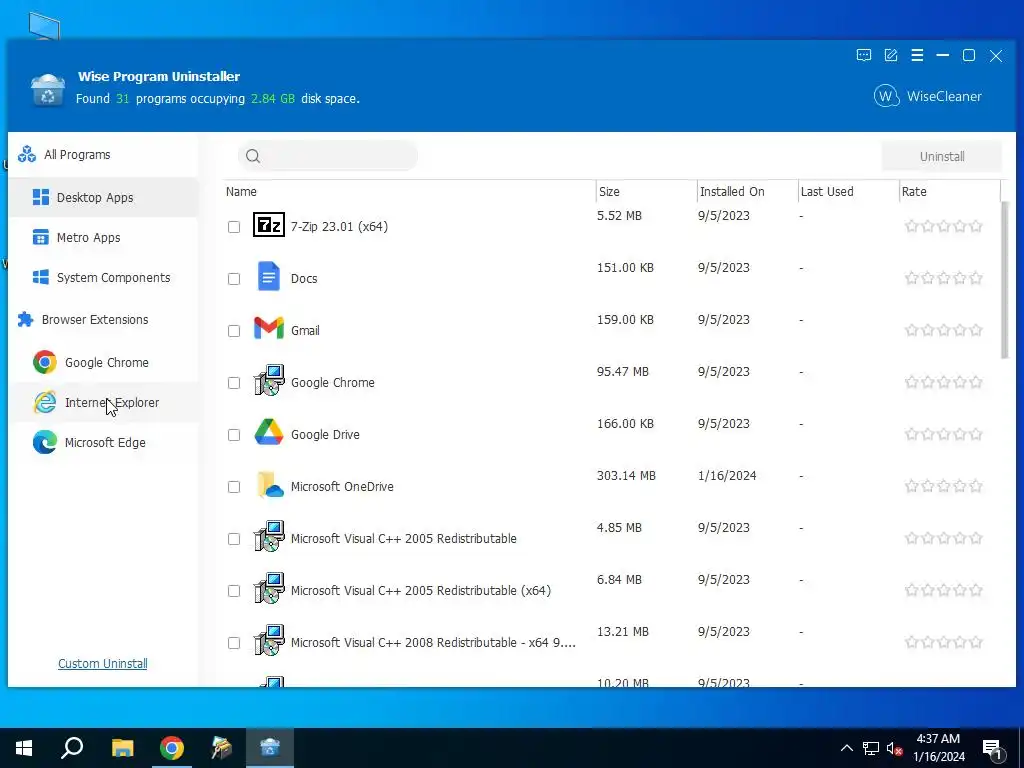
Task: Check Visual C++ 2008 Redistributable checkbox
Action: pos(234,643)
